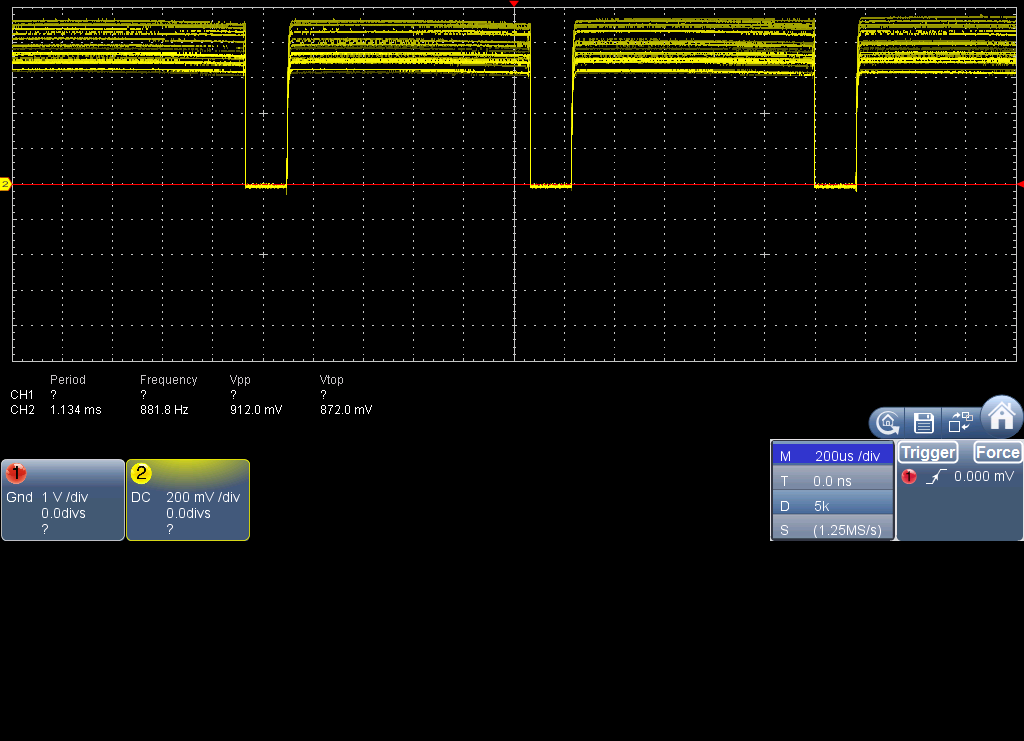Click the channel 2 200 mV /div scale
1024x741 pixels.
click(x=202, y=497)
